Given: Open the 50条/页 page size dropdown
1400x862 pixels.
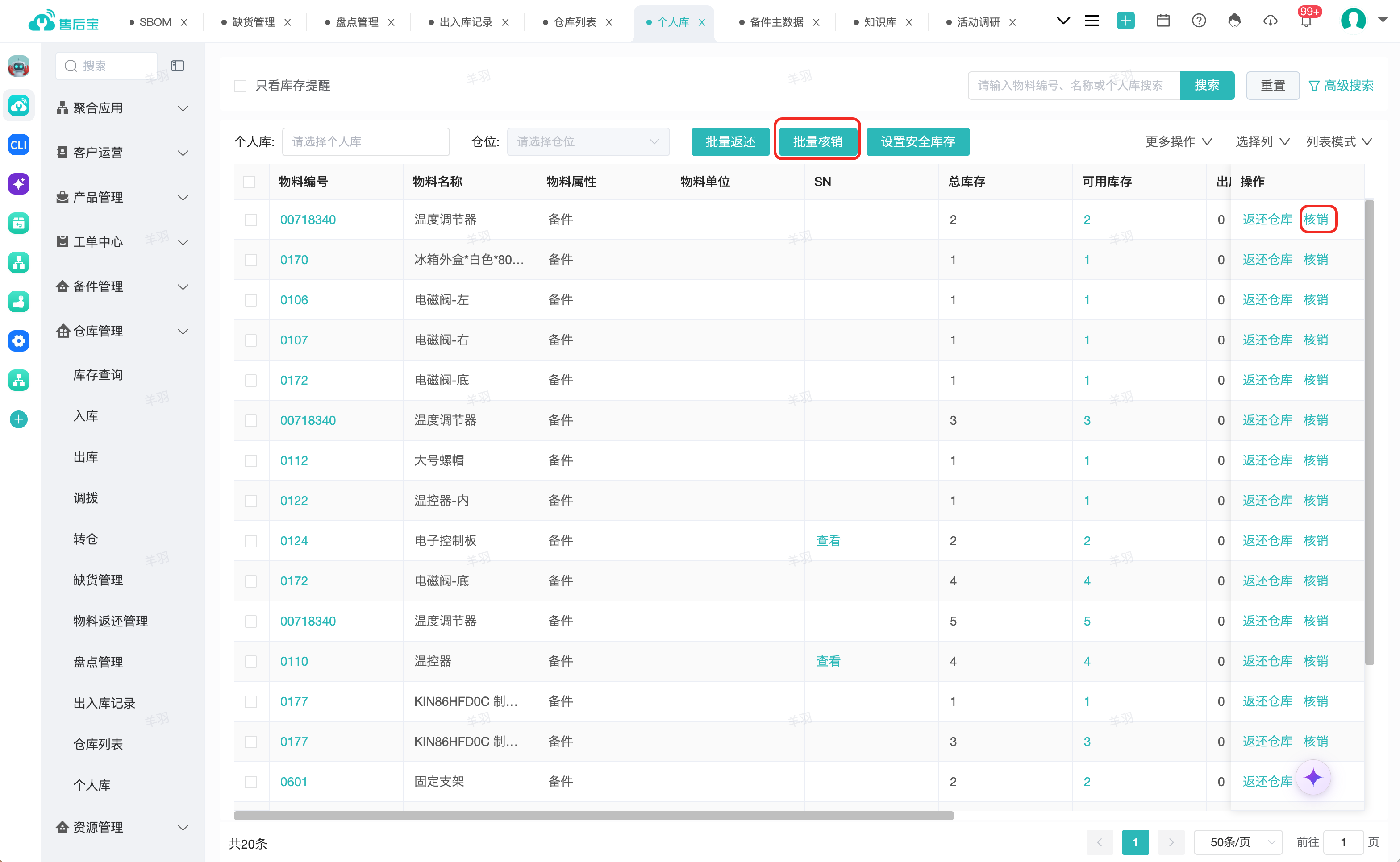Looking at the screenshot, I should click(x=1238, y=842).
